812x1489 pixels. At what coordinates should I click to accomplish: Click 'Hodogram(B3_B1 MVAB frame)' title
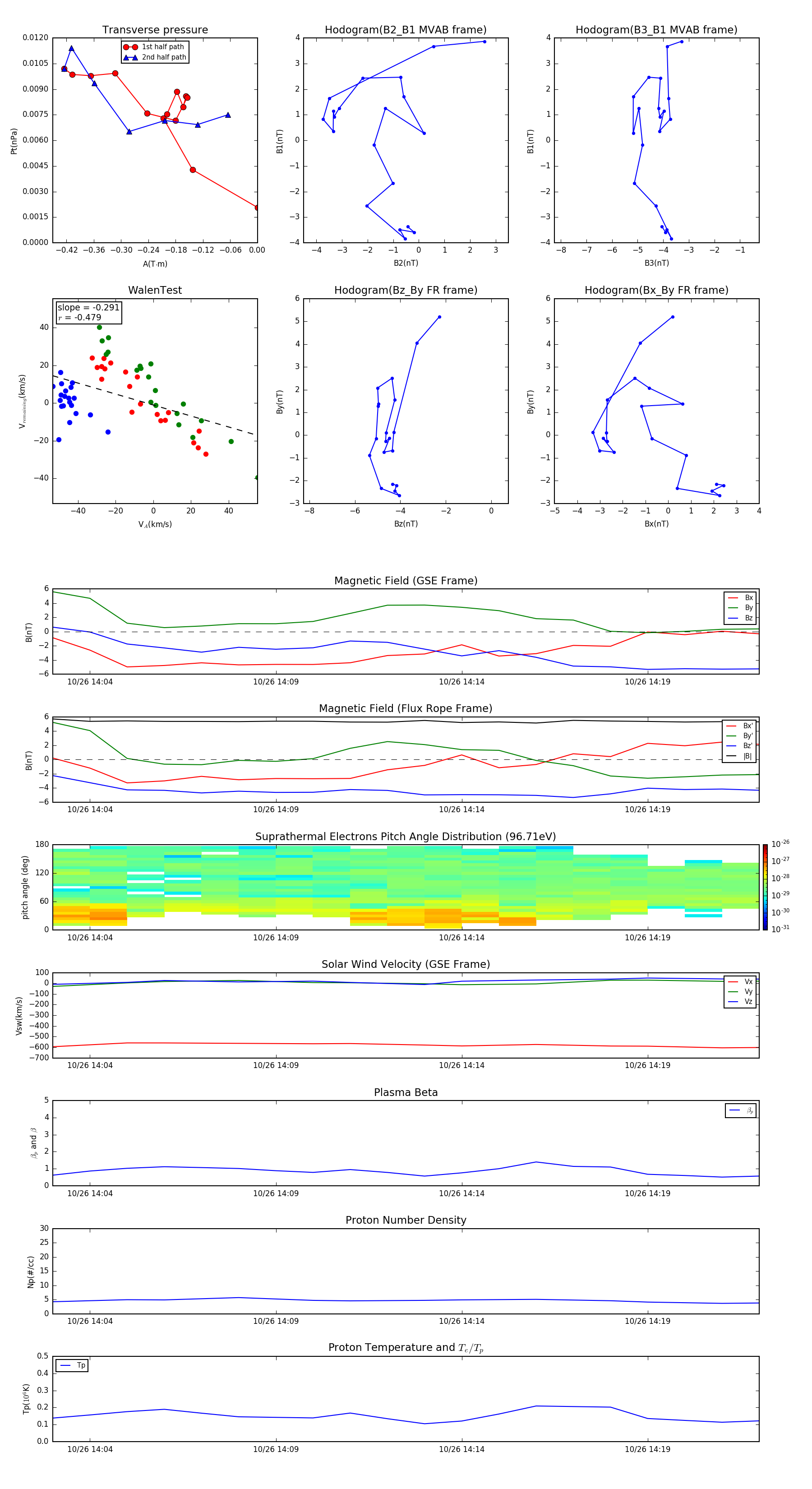click(x=656, y=30)
